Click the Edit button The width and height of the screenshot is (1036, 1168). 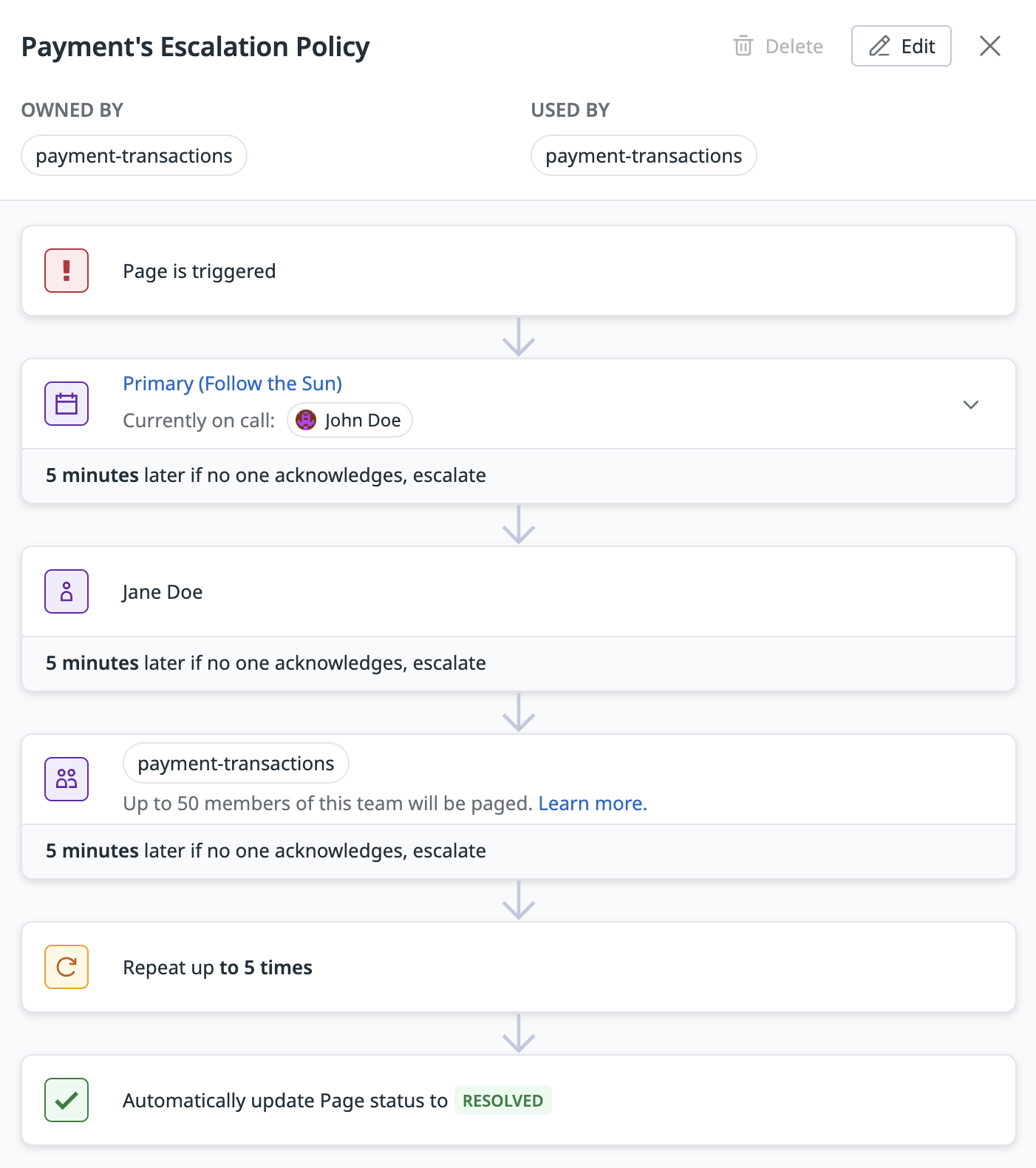coord(901,46)
